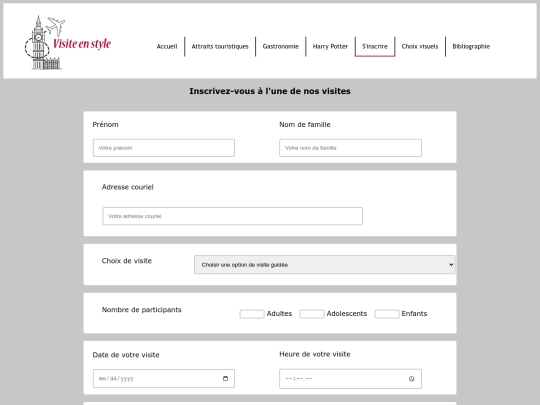Open the calendar picker icon in date field

tap(226, 378)
